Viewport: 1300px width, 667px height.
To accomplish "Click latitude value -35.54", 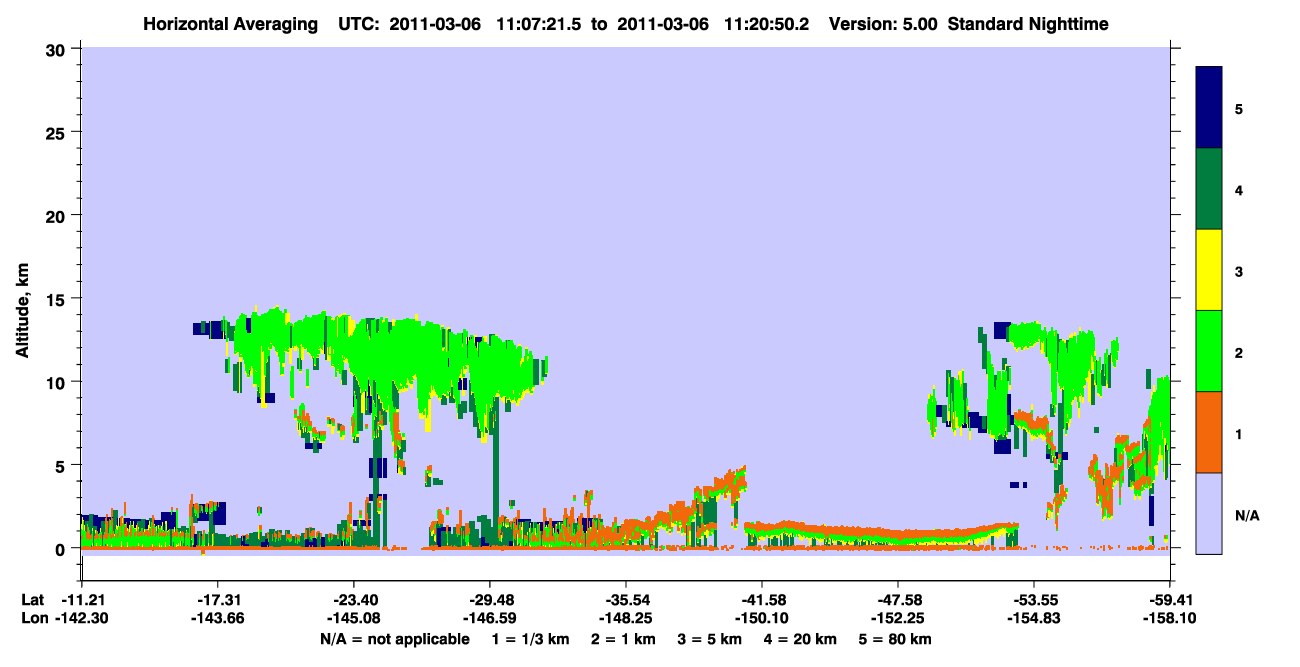I will pyautogui.click(x=625, y=600).
